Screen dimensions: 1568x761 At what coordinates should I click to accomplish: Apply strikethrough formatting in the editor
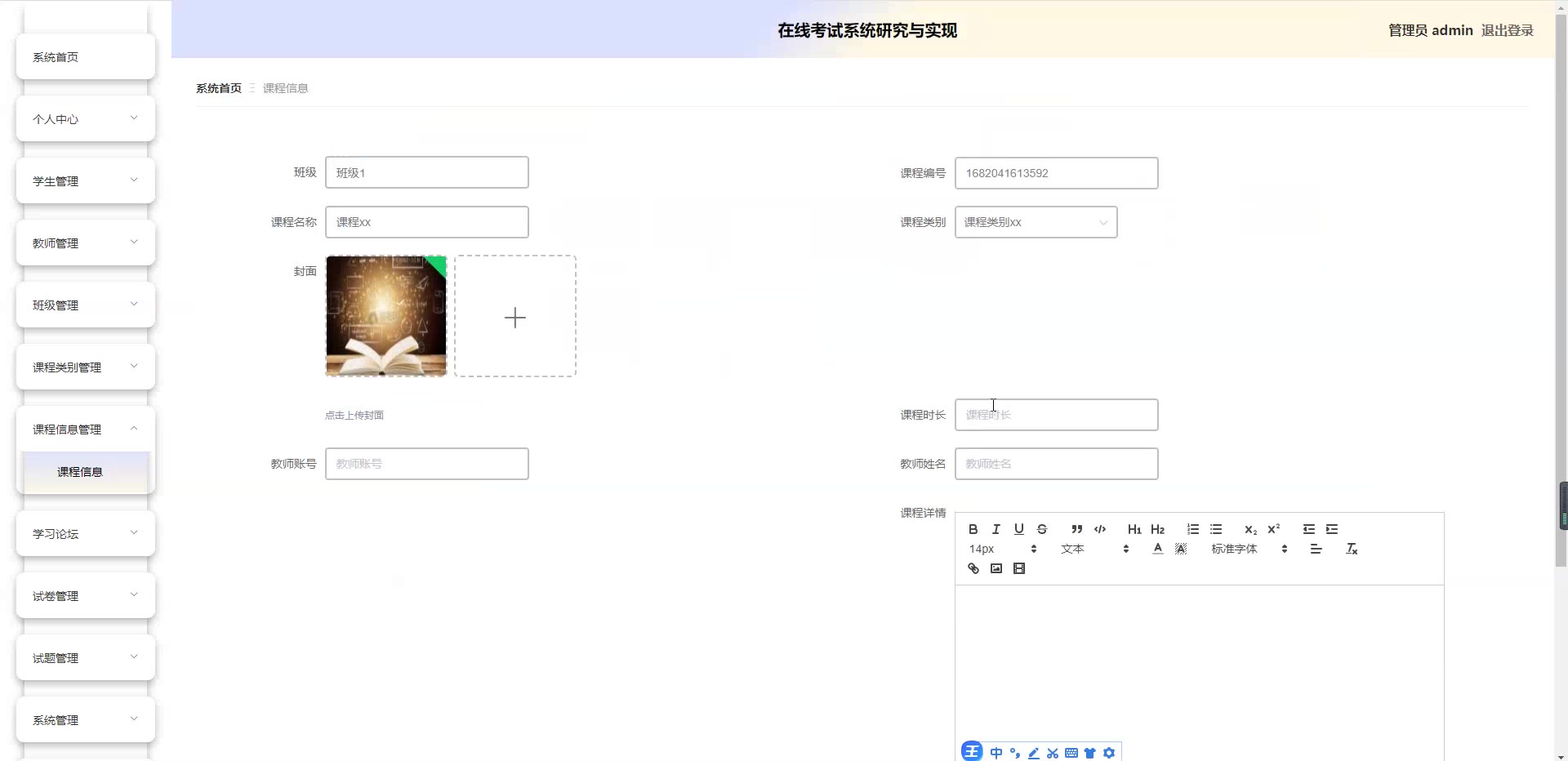point(1041,529)
